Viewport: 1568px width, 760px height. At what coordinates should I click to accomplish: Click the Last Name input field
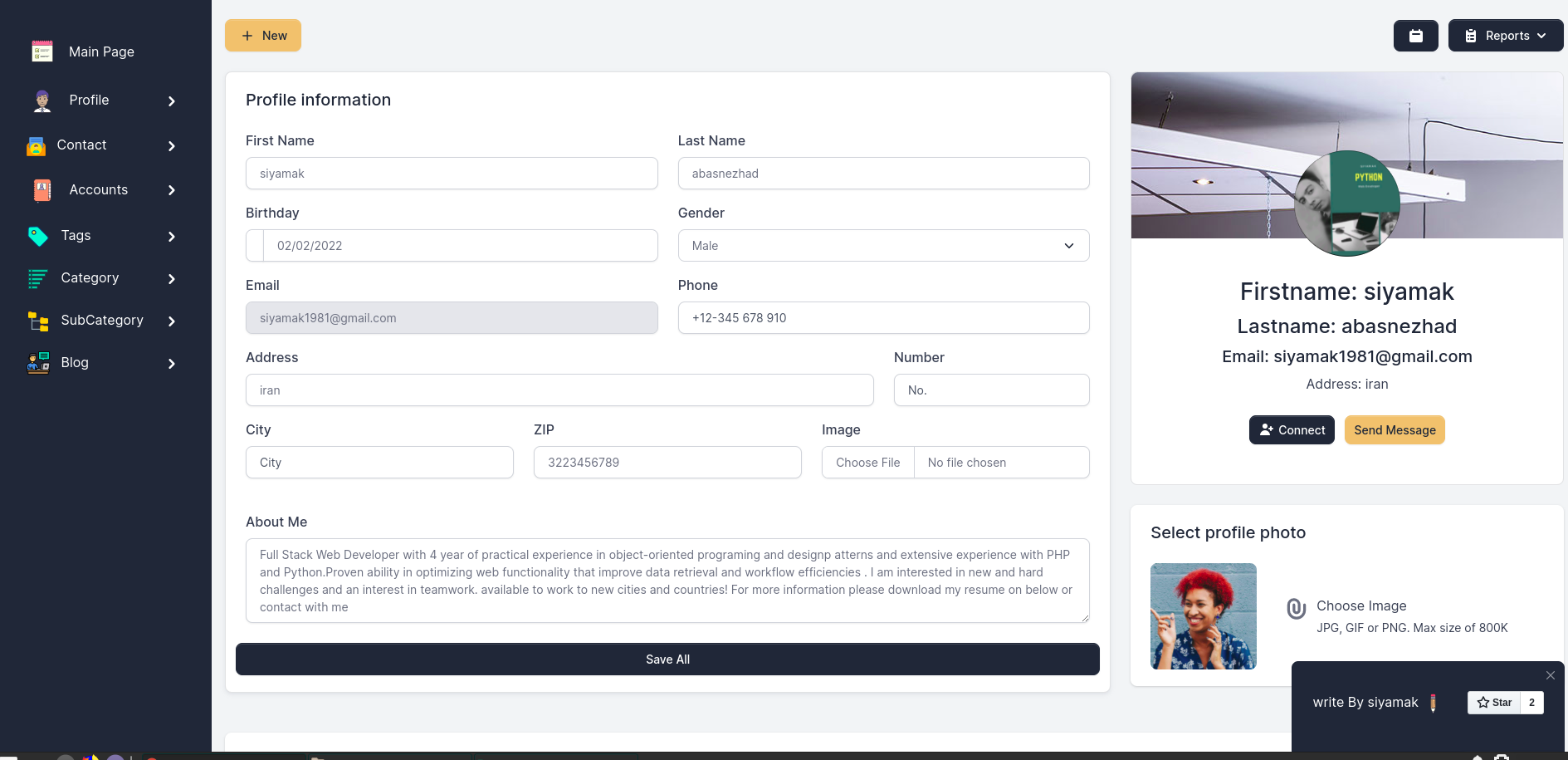tap(883, 174)
